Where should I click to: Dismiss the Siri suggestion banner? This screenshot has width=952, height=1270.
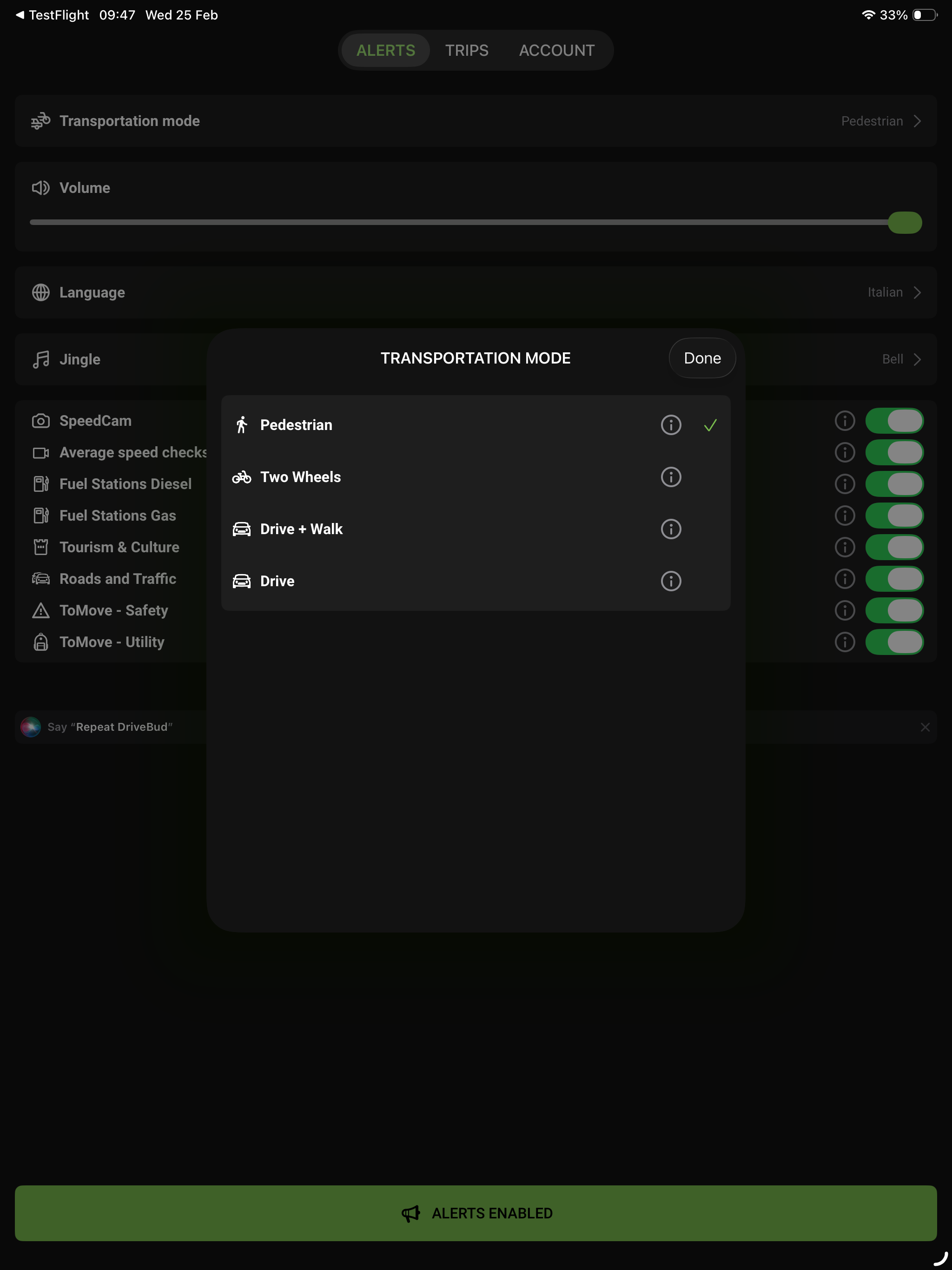tap(925, 727)
